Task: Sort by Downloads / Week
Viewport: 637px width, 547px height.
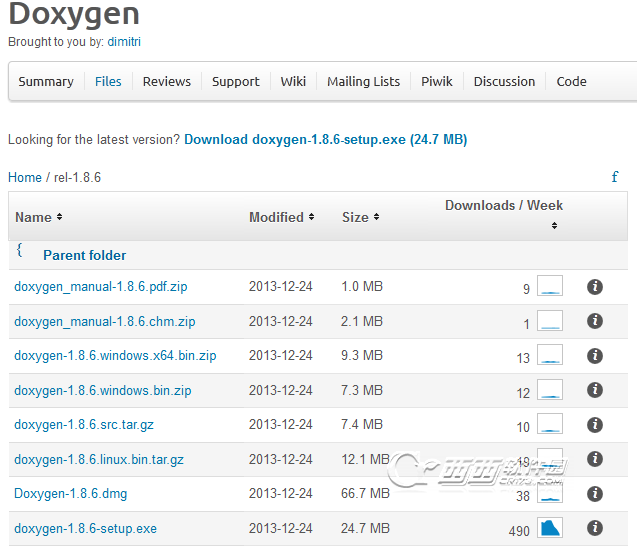Action: [x=504, y=214]
